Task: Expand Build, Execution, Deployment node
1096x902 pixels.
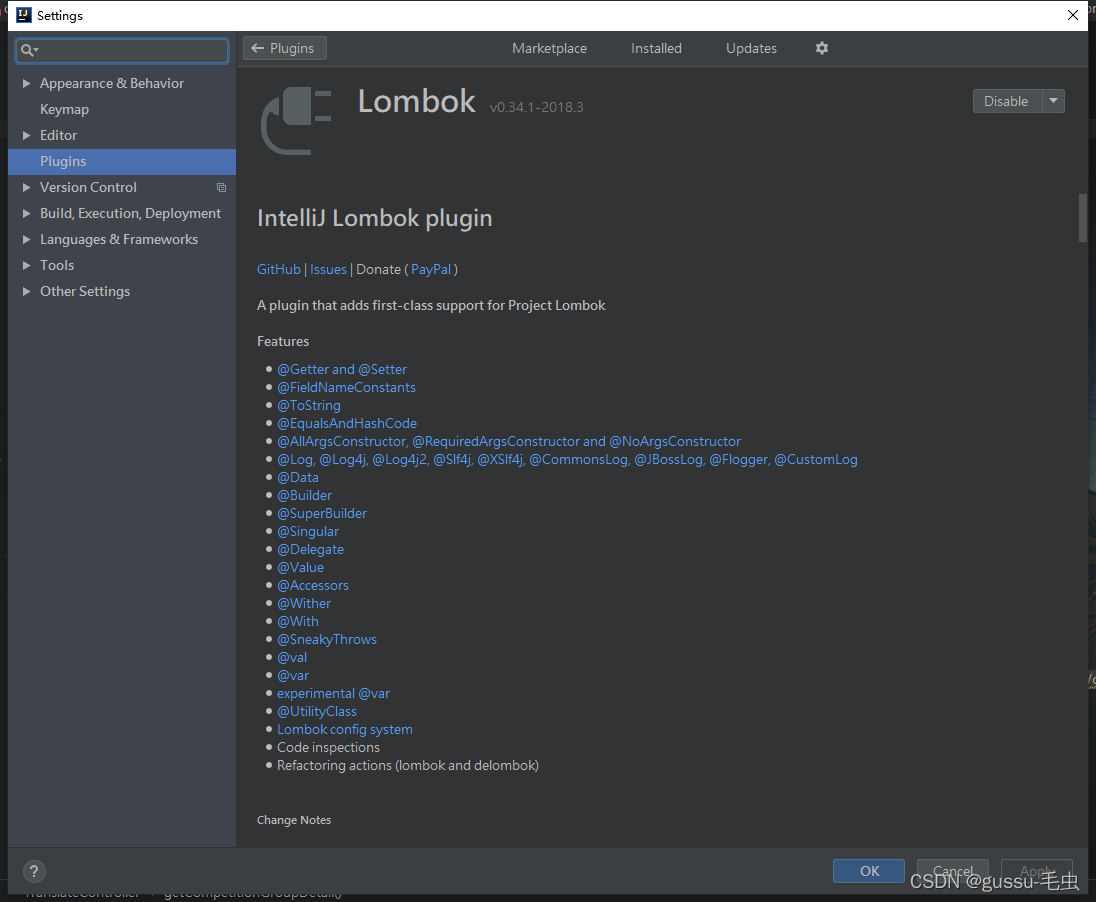Action: pyautogui.click(x=27, y=213)
